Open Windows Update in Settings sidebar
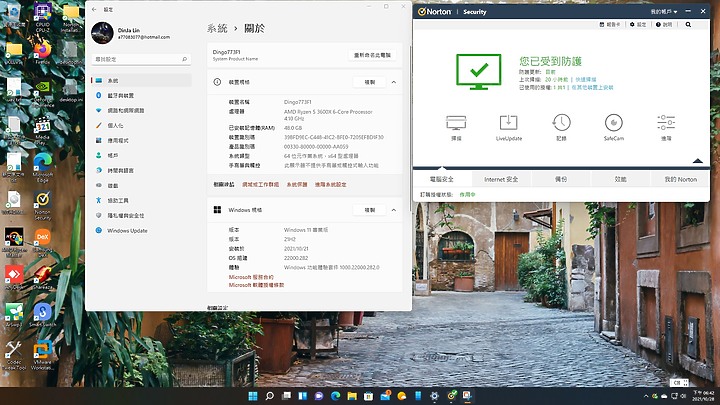 point(141,231)
